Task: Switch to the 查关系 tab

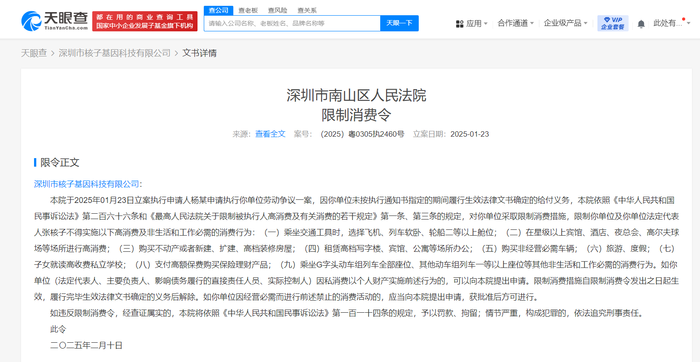Action: 307,10
